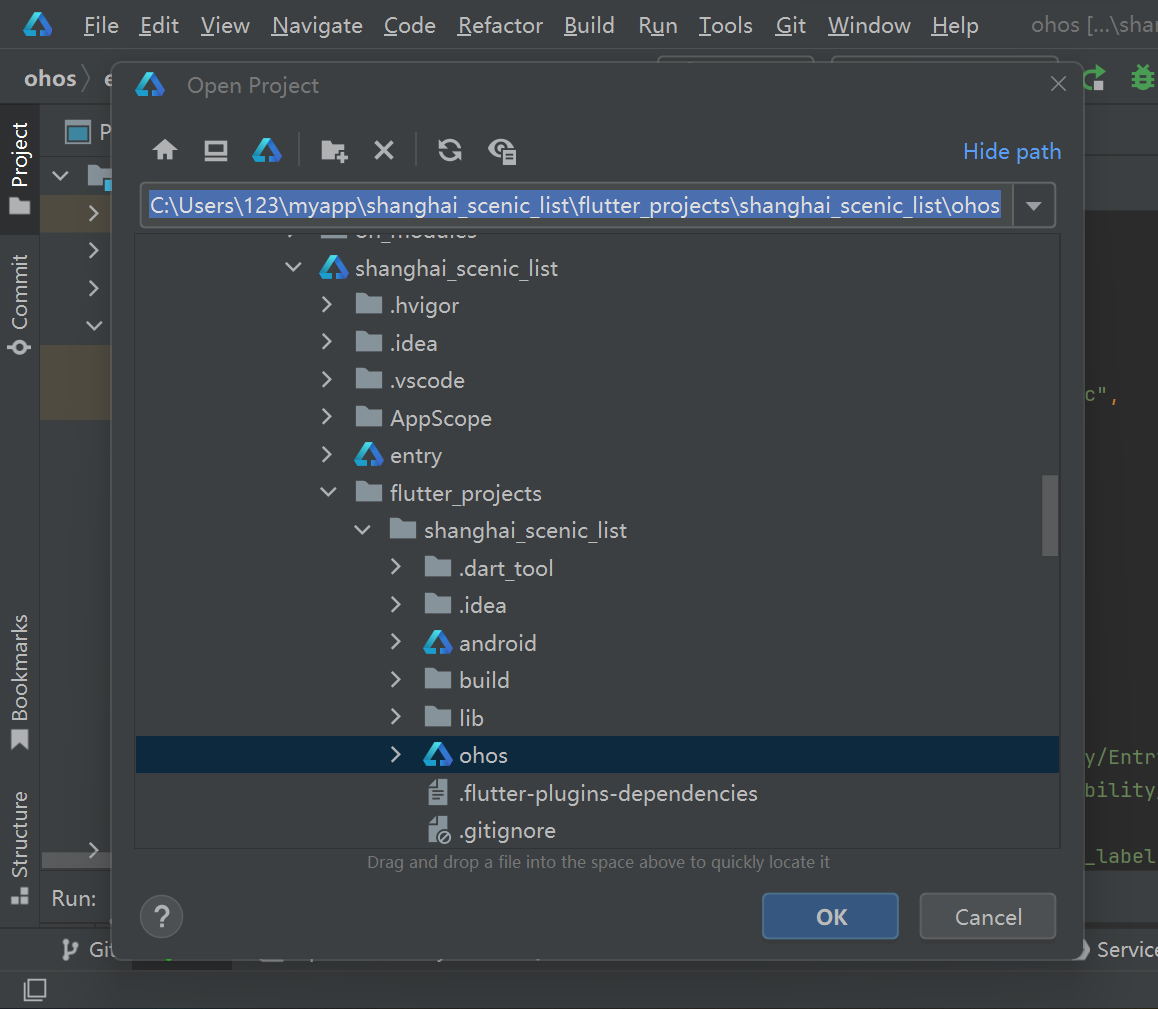Open the Bookmarks tool window tab
The height and width of the screenshot is (1009, 1158).
pyautogui.click(x=20, y=681)
